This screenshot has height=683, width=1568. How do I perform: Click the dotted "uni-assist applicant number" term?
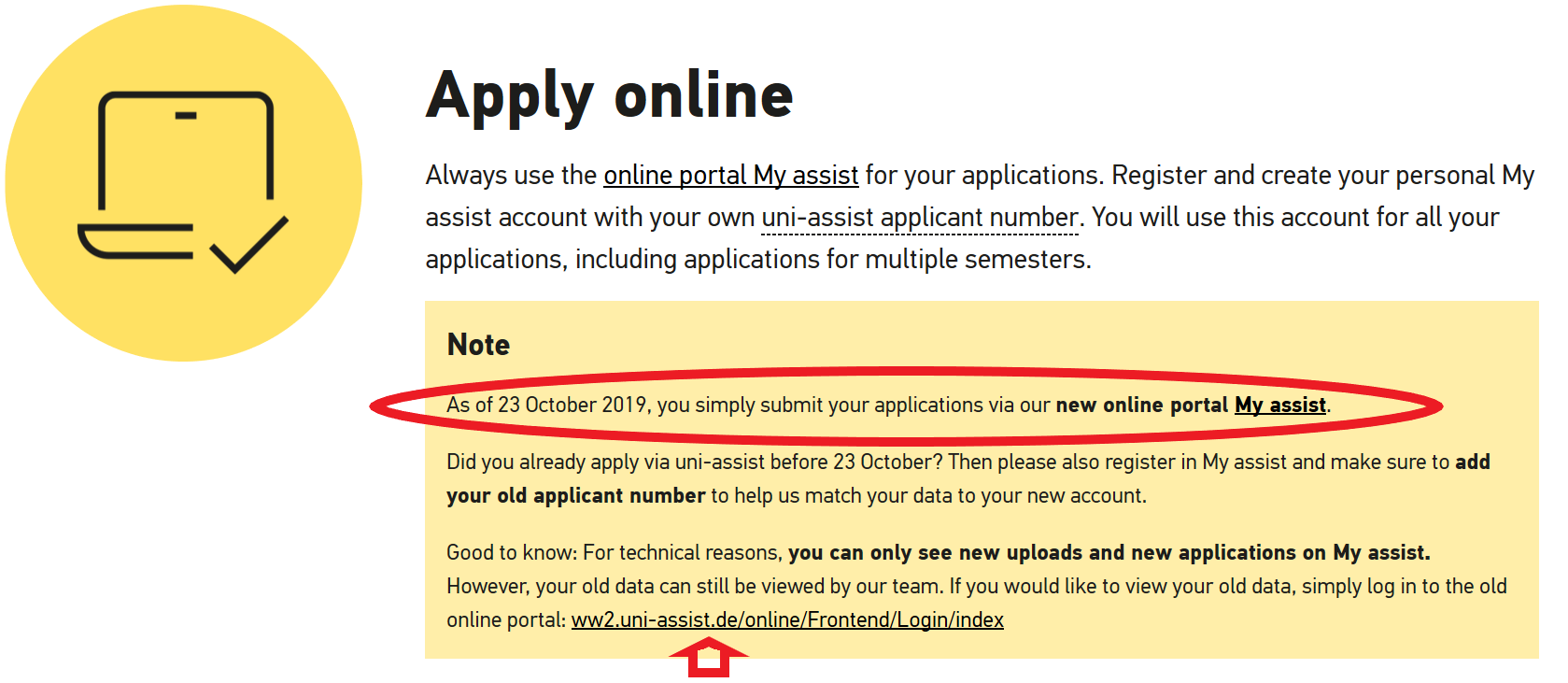click(920, 218)
